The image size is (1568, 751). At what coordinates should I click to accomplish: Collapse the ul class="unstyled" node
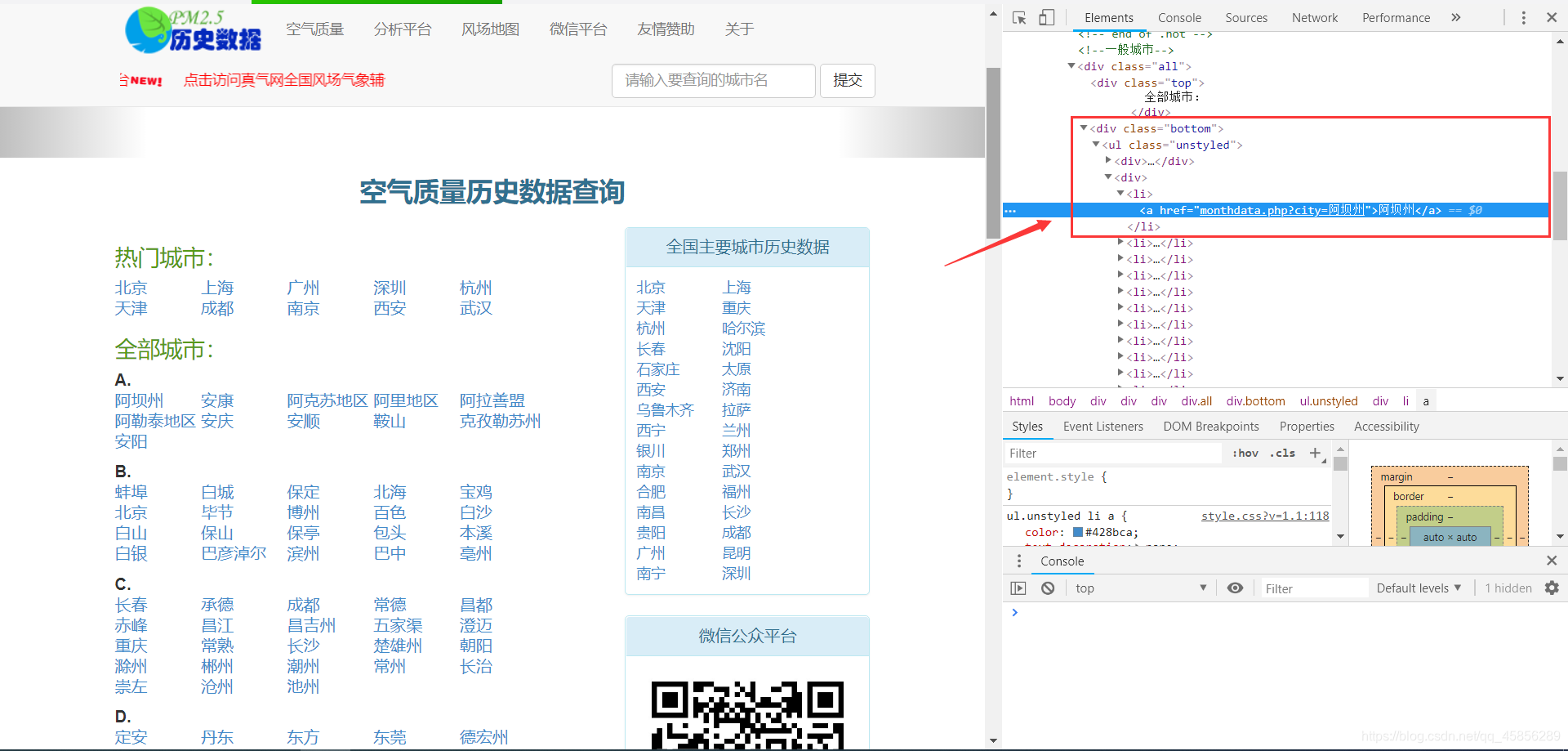(x=1096, y=145)
